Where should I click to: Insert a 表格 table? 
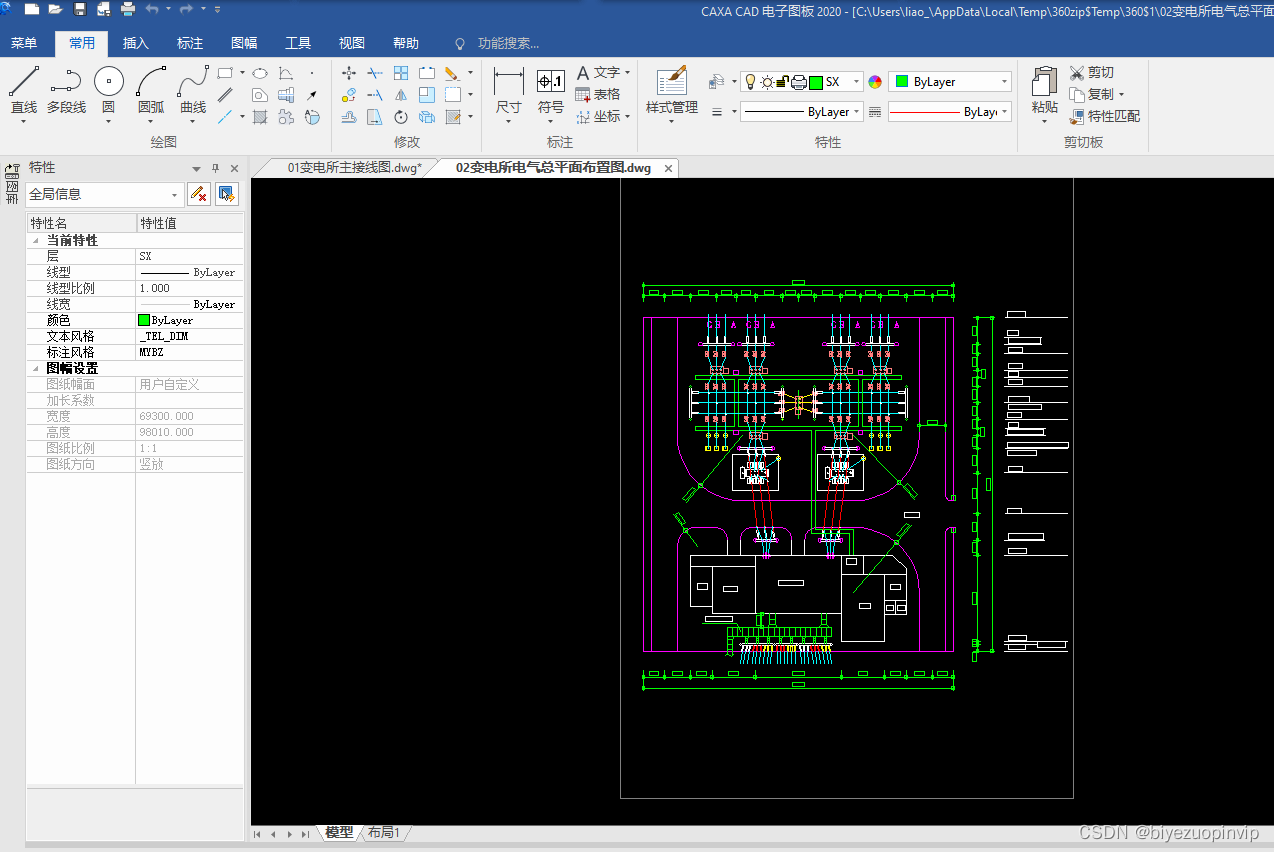pos(598,94)
